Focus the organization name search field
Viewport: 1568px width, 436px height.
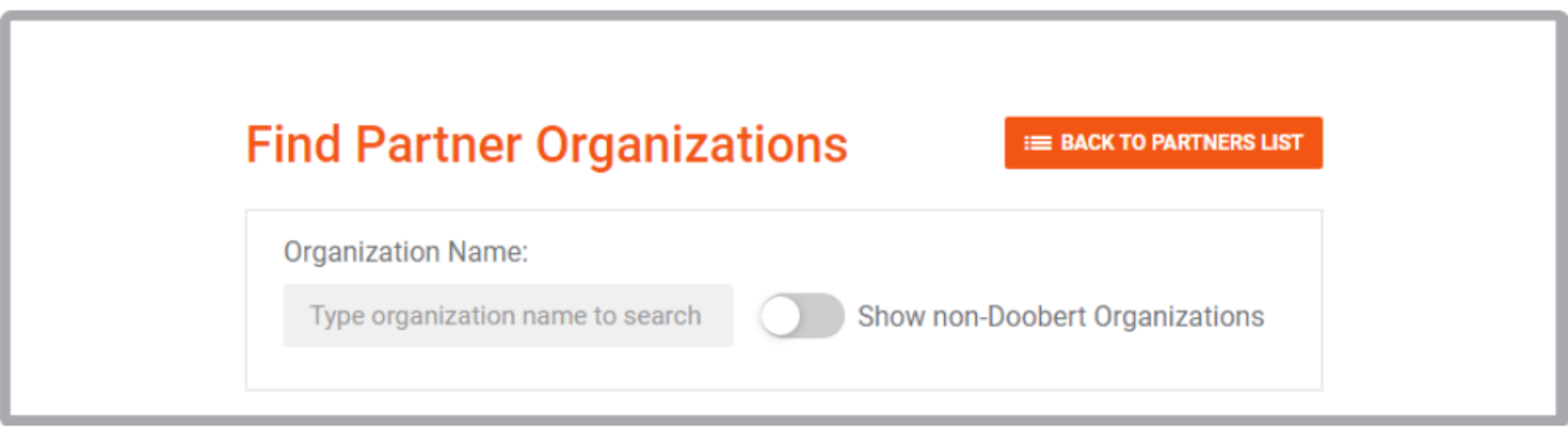pyautogui.click(x=508, y=316)
